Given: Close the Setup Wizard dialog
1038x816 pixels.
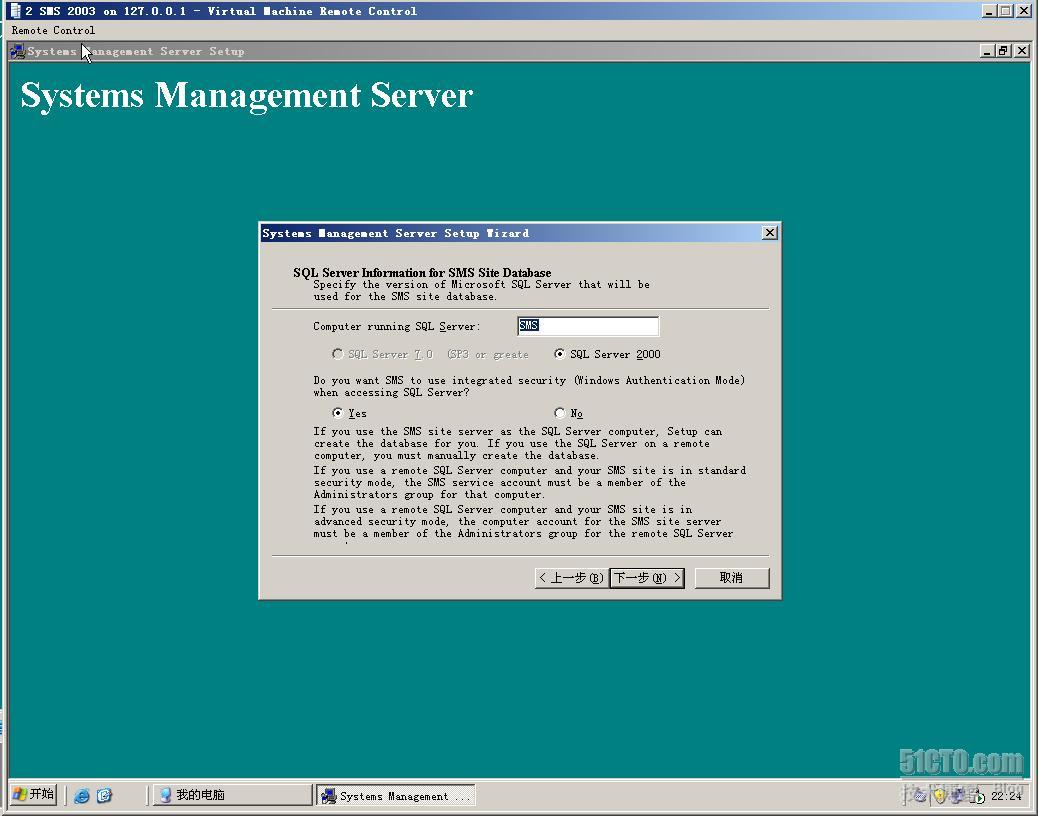Looking at the screenshot, I should tap(769, 233).
